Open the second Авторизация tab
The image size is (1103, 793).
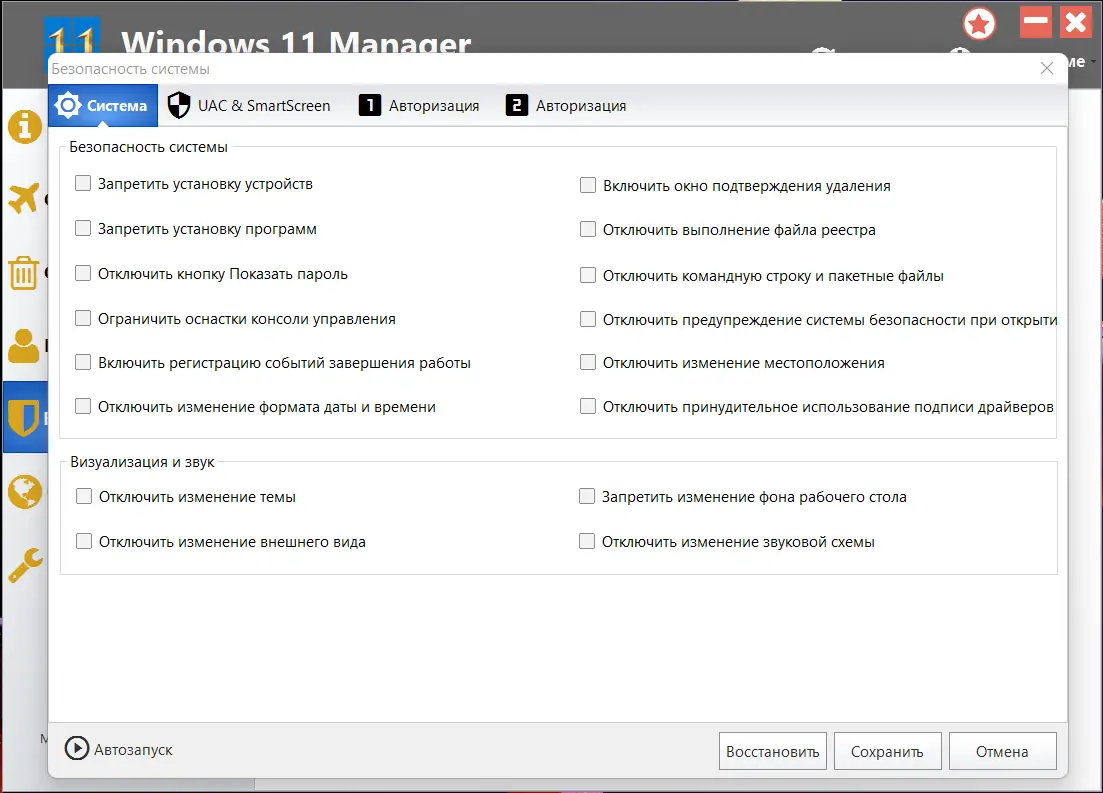click(x=566, y=106)
